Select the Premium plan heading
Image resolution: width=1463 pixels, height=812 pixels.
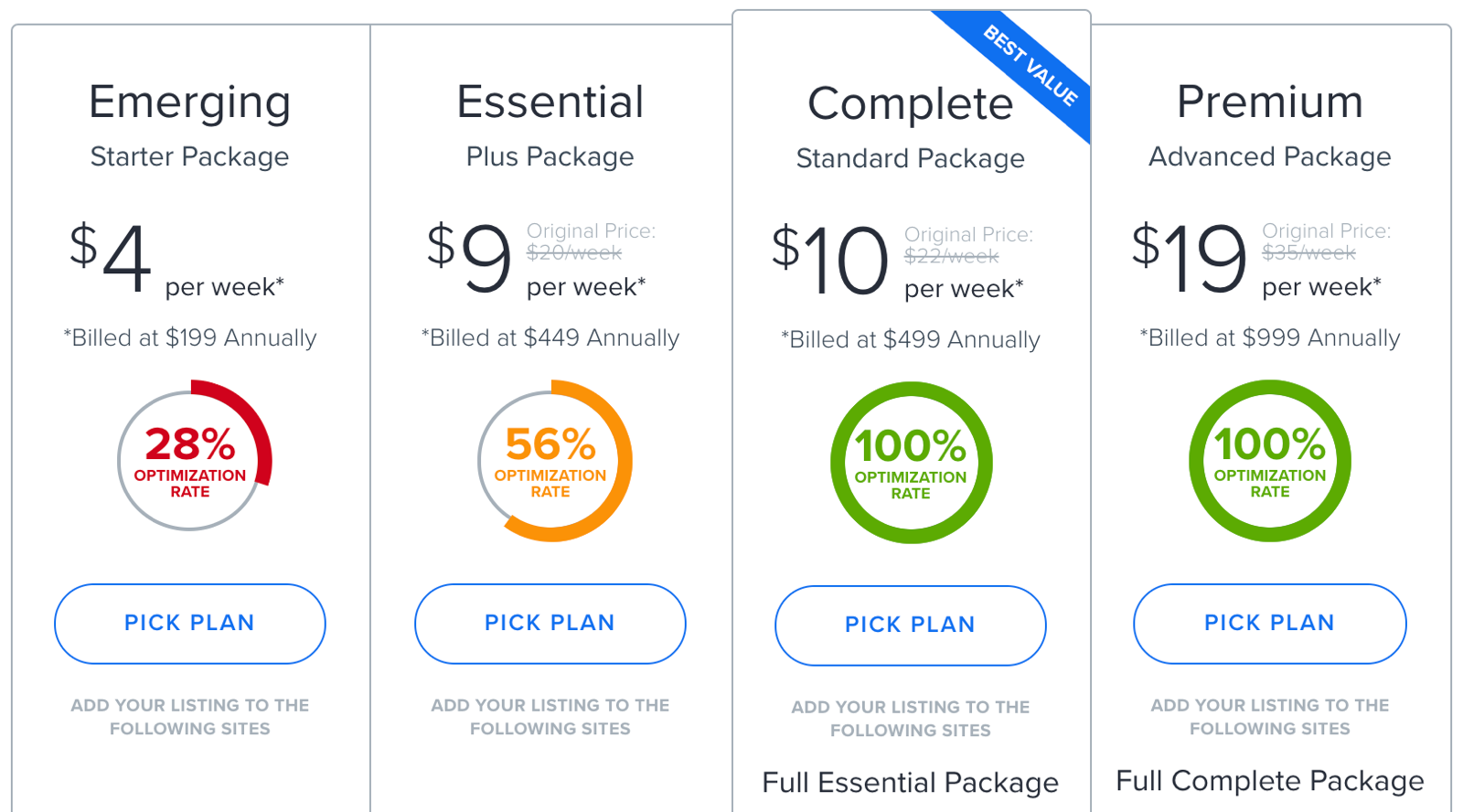[x=1270, y=101]
